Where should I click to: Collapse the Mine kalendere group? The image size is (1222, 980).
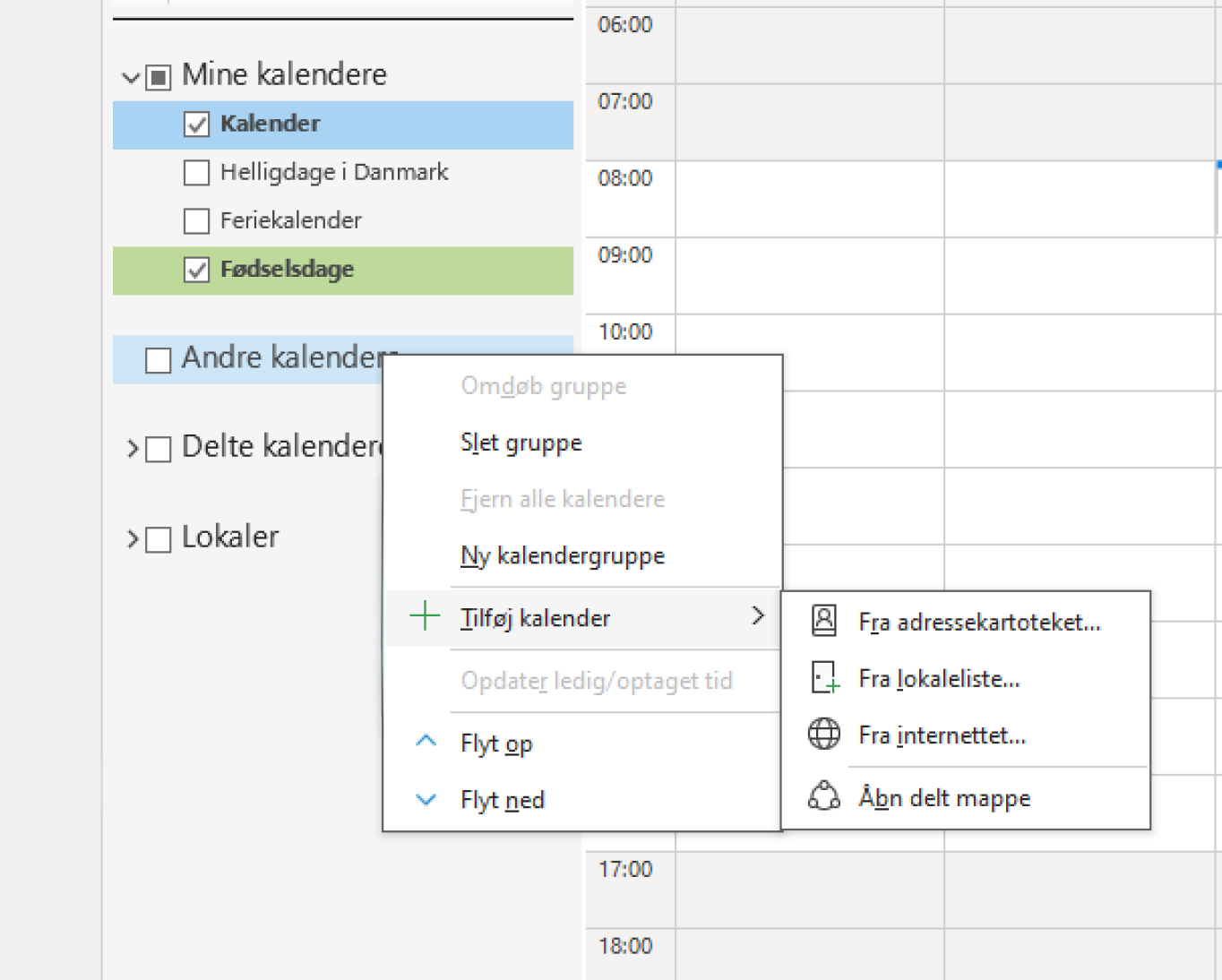tap(131, 78)
